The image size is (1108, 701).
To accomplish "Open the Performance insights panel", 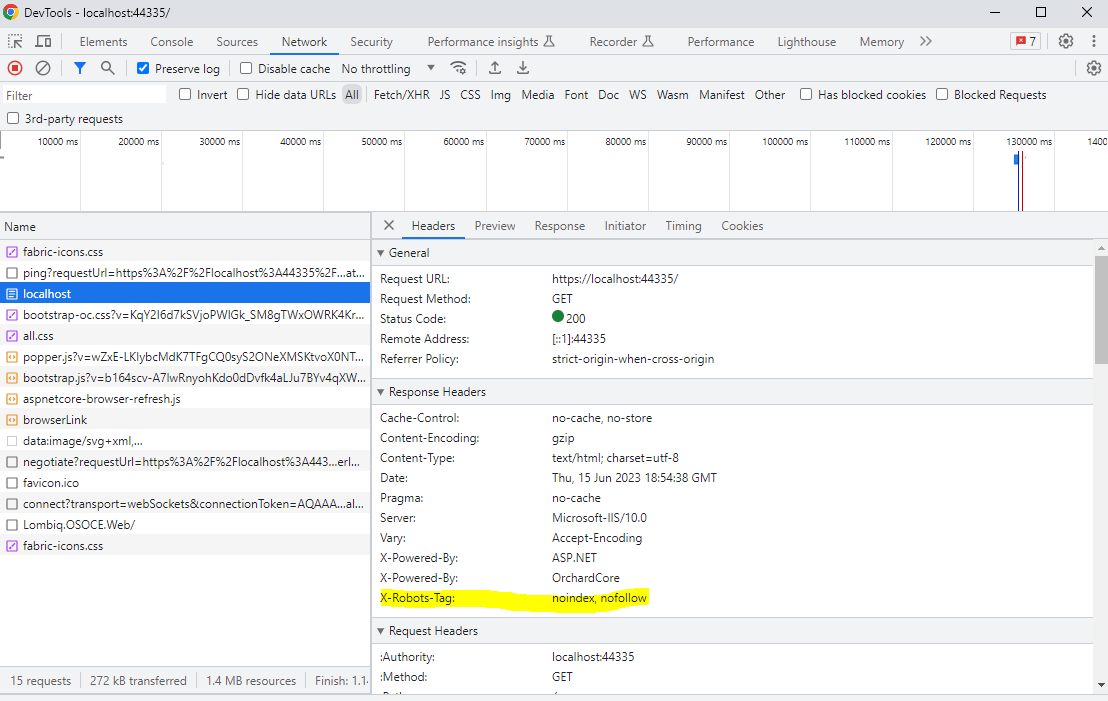I will click(x=490, y=42).
